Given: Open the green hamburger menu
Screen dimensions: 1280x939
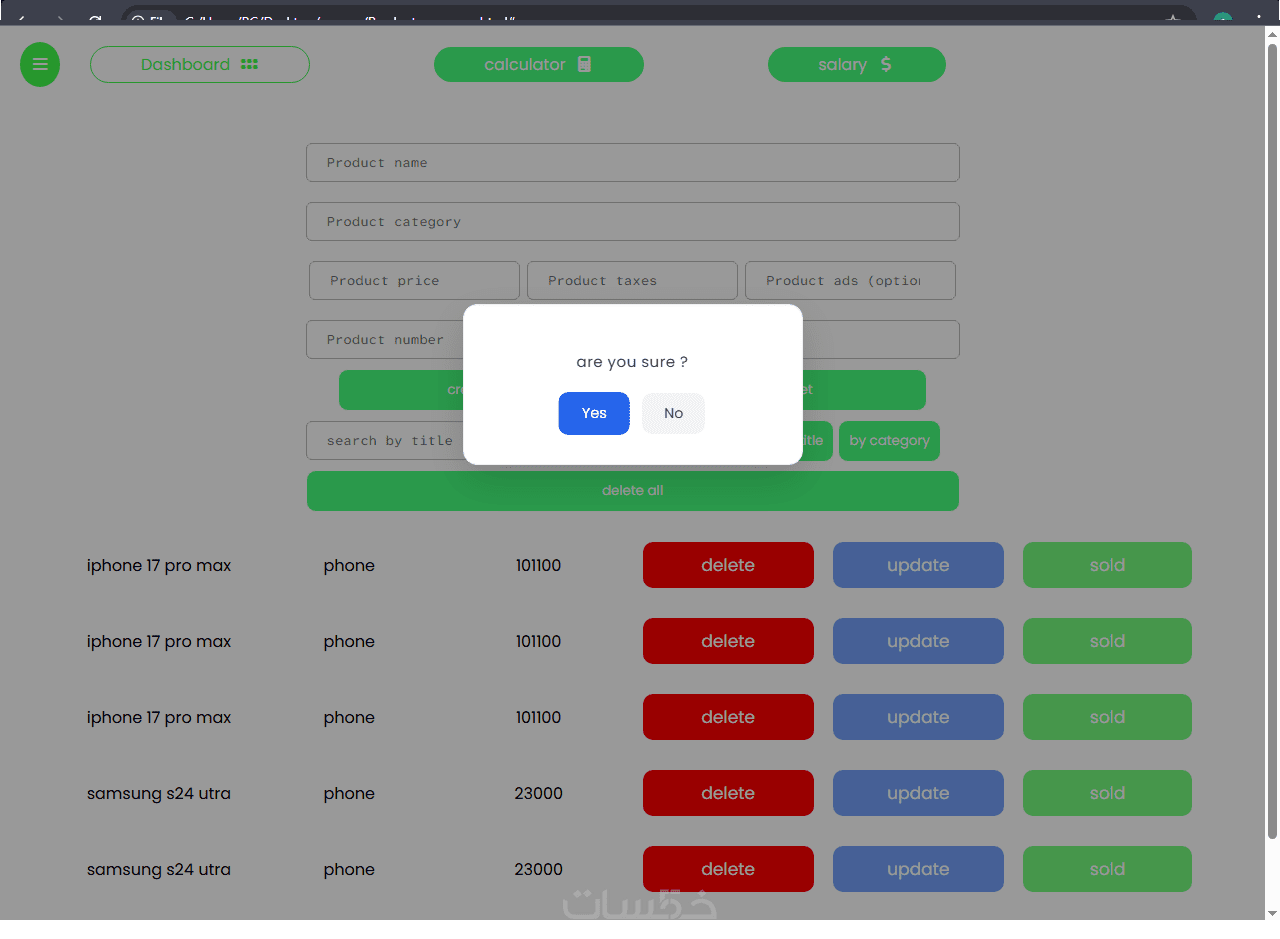Looking at the screenshot, I should pyautogui.click(x=40, y=65).
